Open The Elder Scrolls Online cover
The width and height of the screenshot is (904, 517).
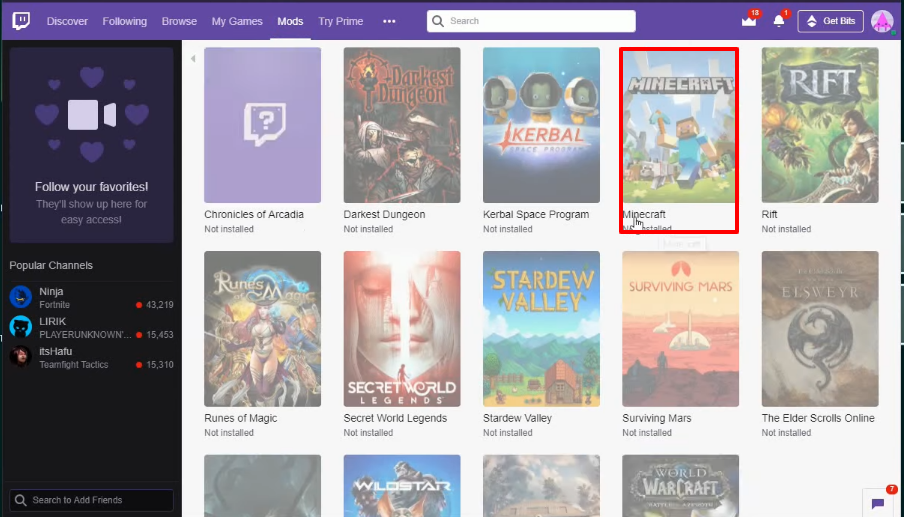click(820, 329)
